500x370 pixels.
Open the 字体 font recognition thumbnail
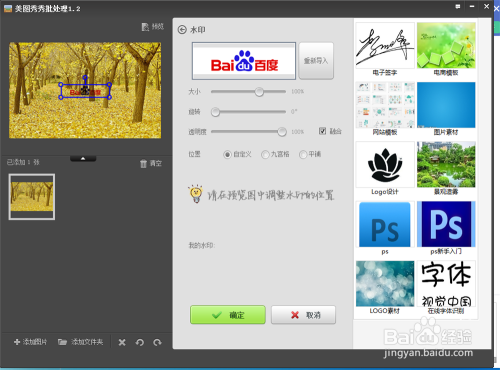coord(446,284)
